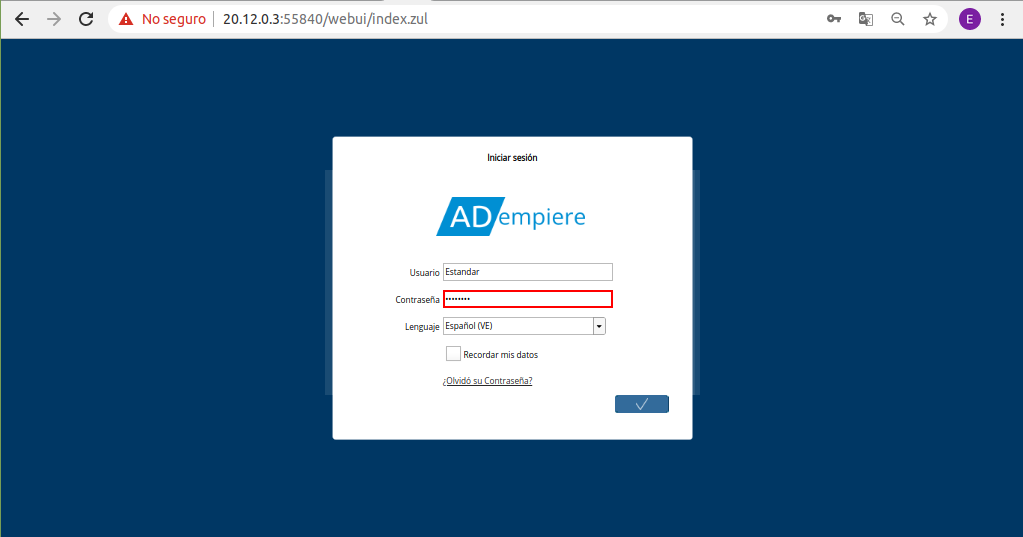Click the 'Contraseña' label

click(417, 299)
